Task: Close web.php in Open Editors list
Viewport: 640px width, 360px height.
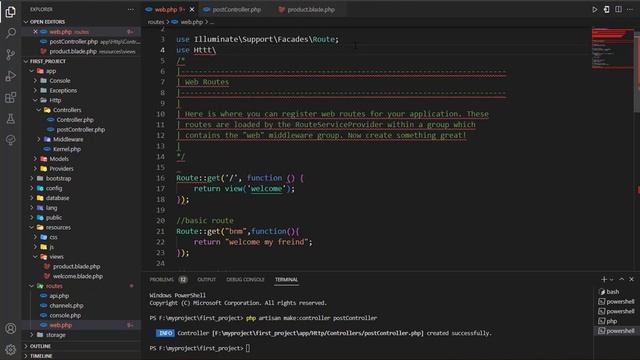Action: (x=36, y=32)
